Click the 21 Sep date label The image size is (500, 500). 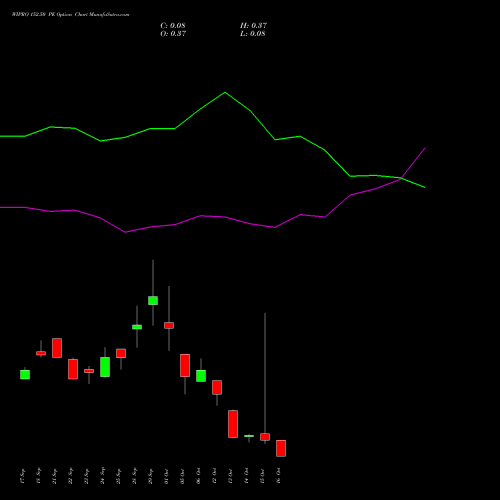tap(55, 476)
